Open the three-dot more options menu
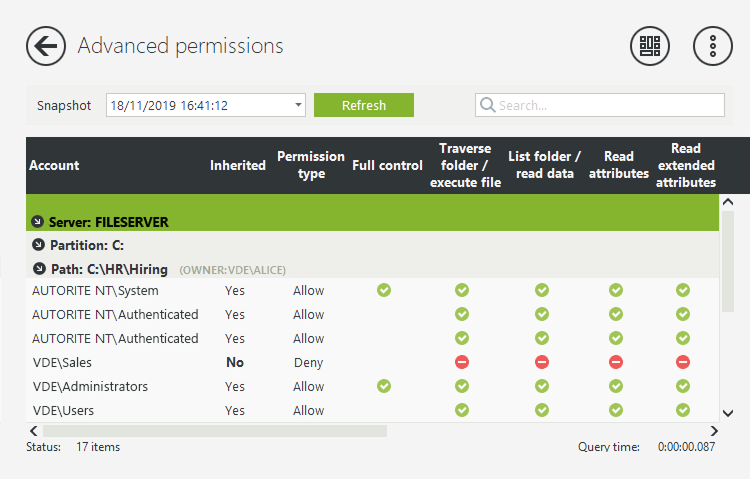The image size is (750, 479). click(x=713, y=46)
